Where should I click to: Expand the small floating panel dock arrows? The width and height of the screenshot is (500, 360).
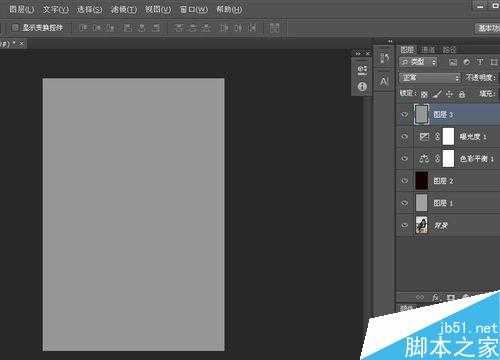[358, 53]
